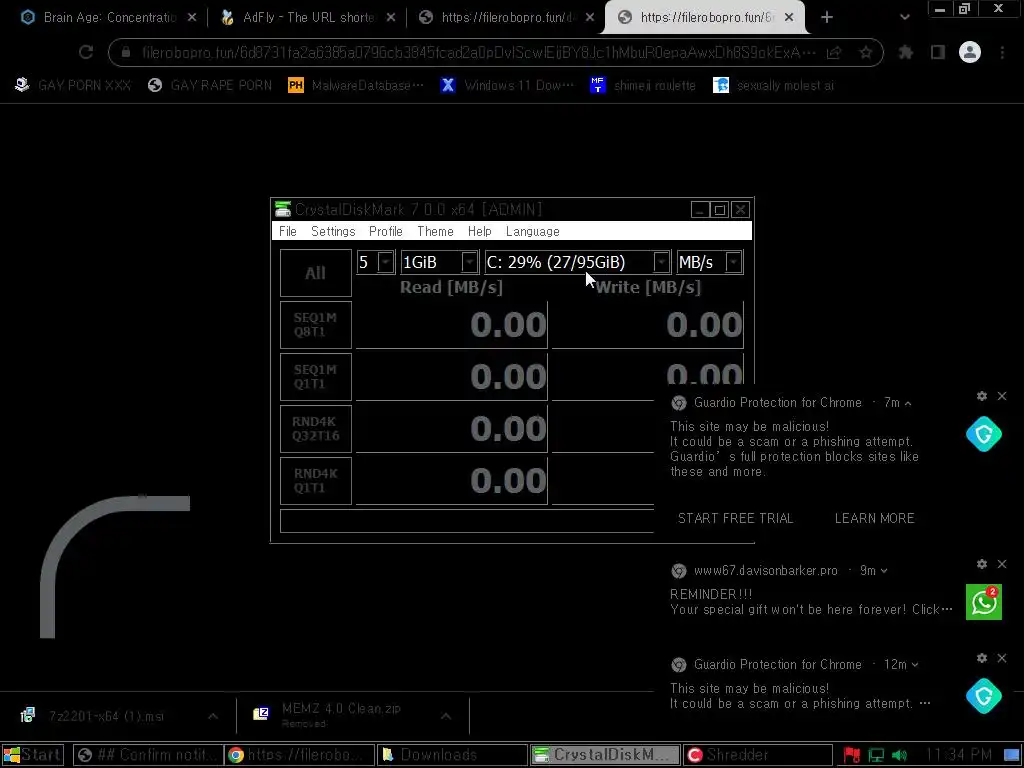1024x768 pixels.
Task: Open the Chrome extensions puzzle icon
Action: tap(905, 52)
